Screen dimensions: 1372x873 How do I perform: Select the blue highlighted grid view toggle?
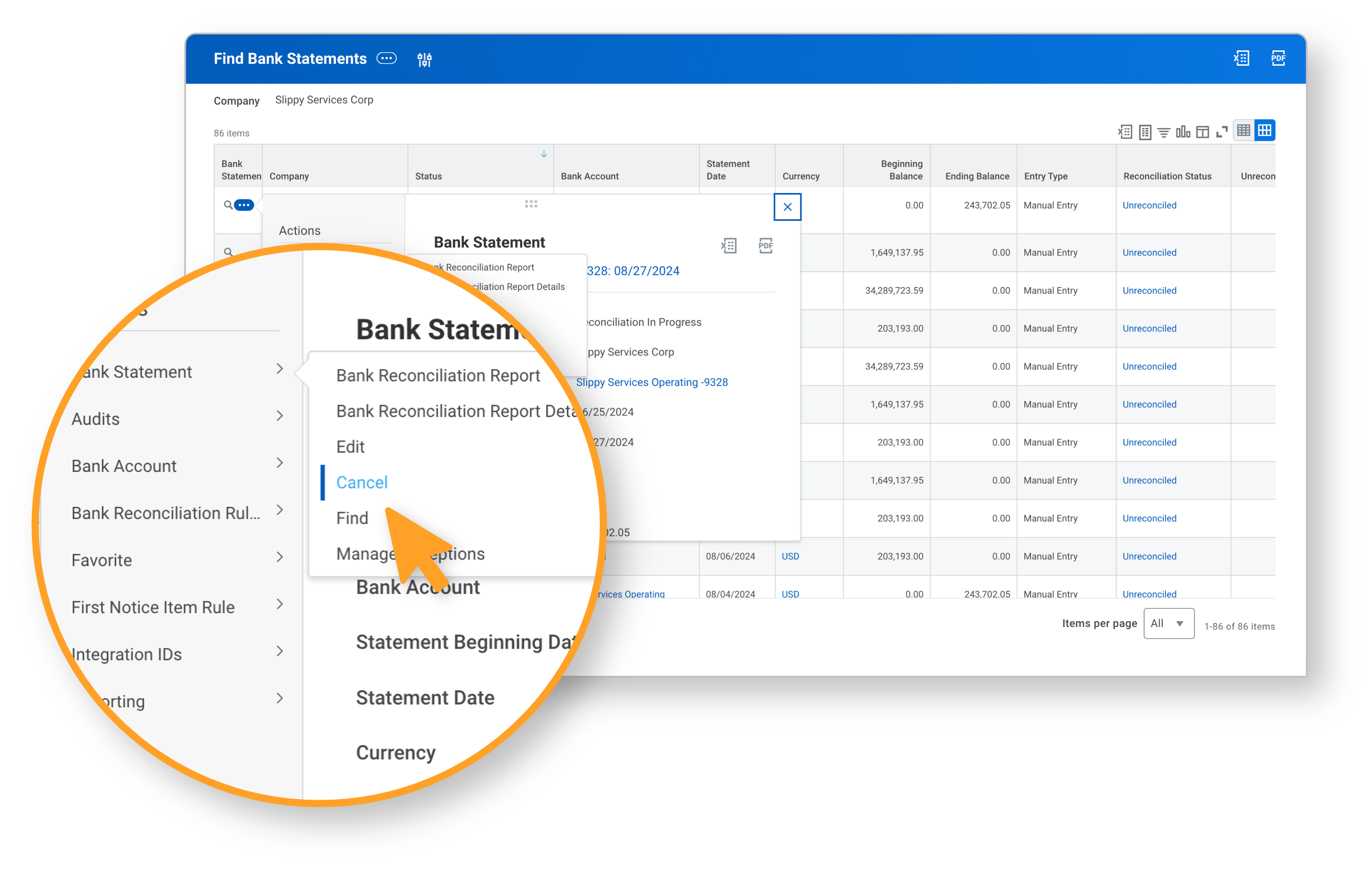tap(1264, 130)
